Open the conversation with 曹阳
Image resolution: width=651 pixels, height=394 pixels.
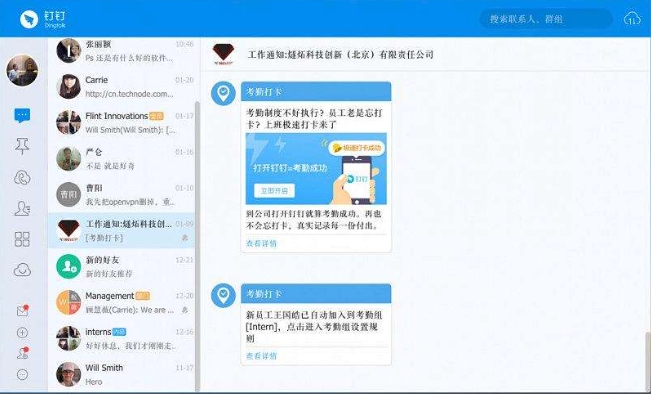[122, 195]
